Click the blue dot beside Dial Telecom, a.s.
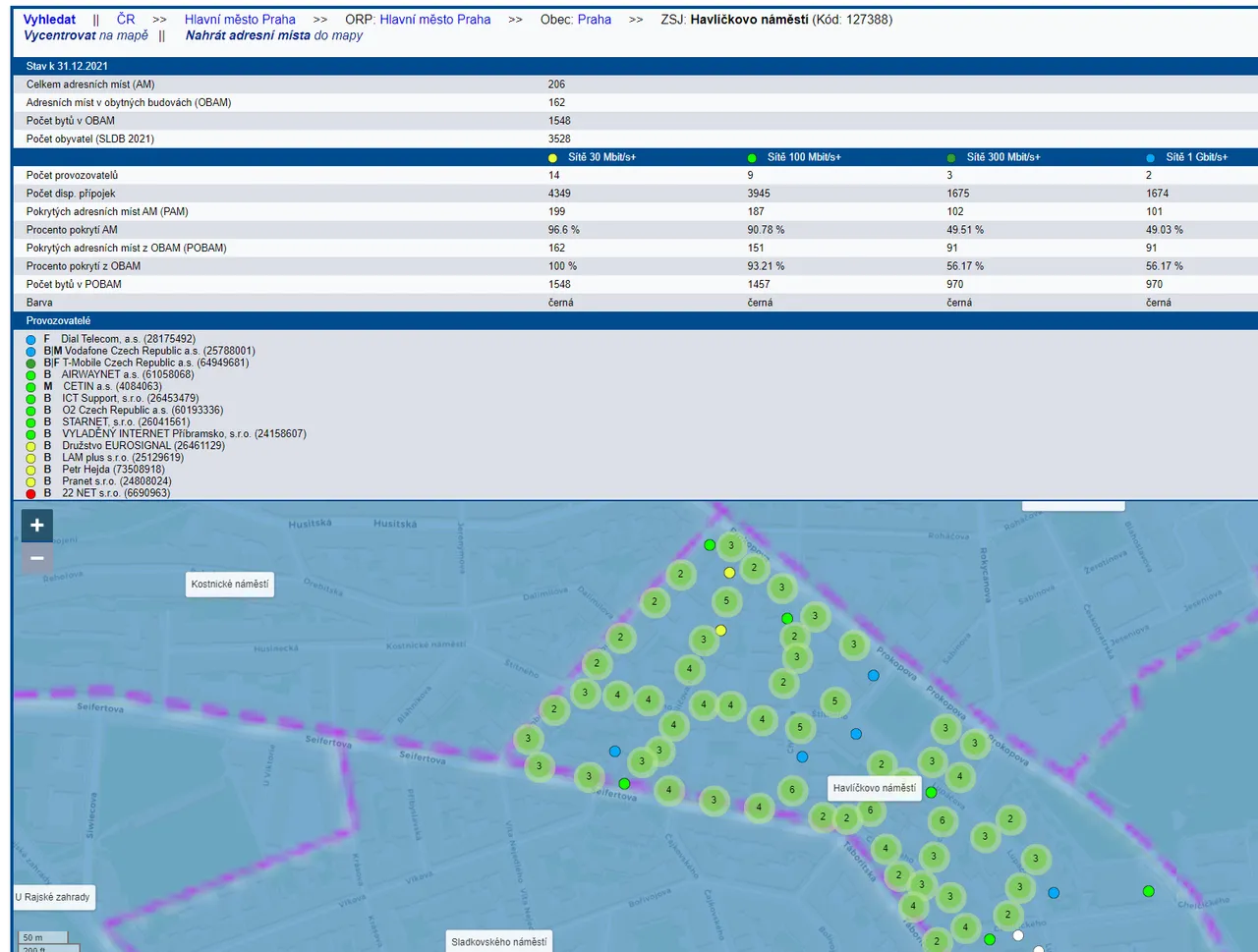The height and width of the screenshot is (952, 1258). tap(30, 340)
